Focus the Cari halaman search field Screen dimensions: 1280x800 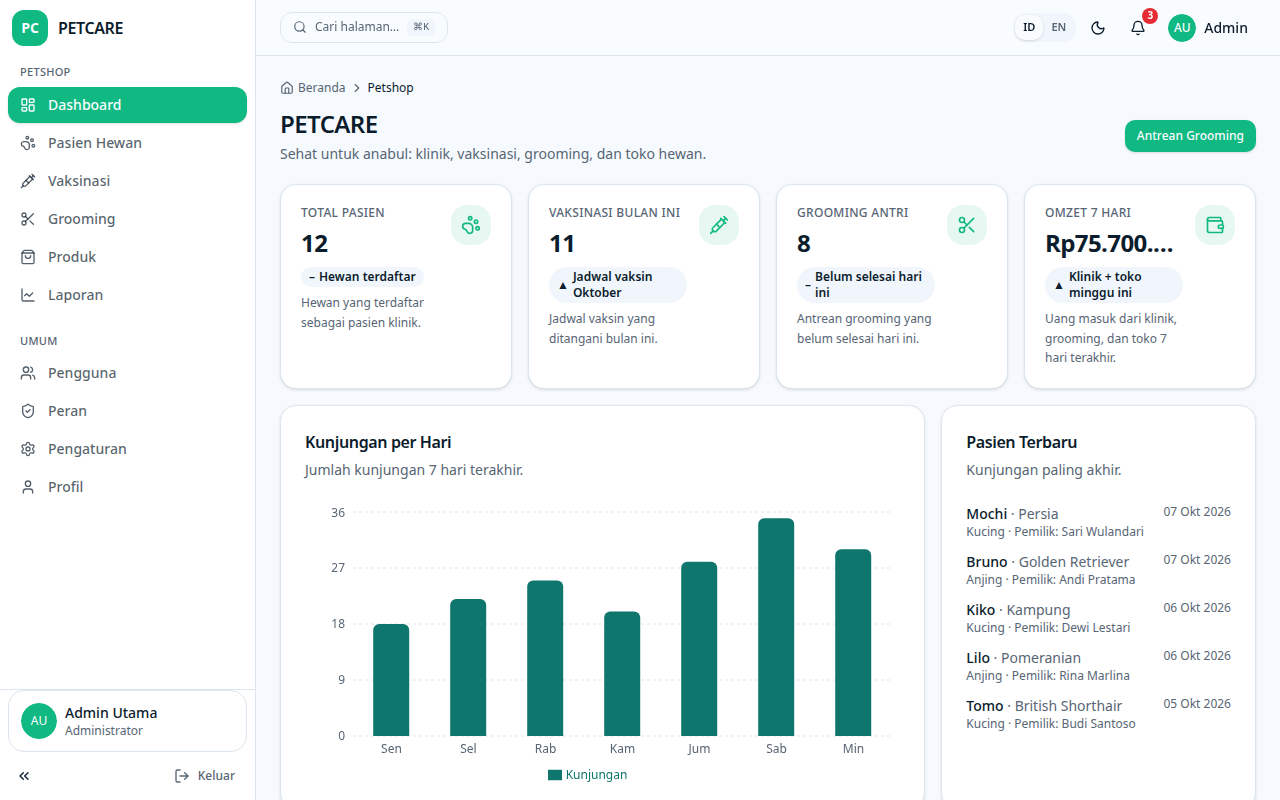tap(364, 27)
